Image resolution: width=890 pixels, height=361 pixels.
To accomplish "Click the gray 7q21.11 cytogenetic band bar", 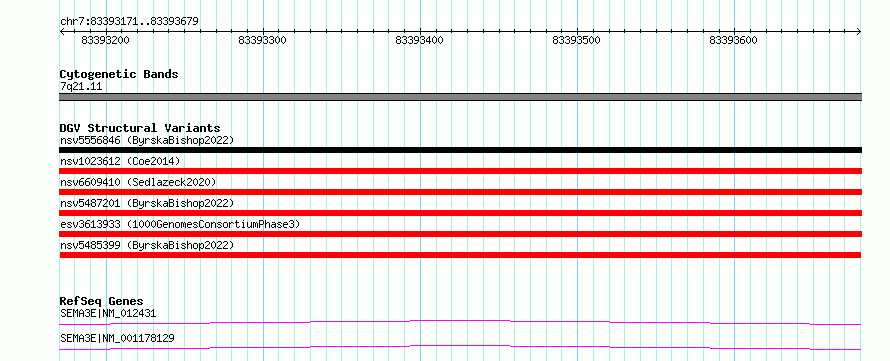I will point(460,97).
